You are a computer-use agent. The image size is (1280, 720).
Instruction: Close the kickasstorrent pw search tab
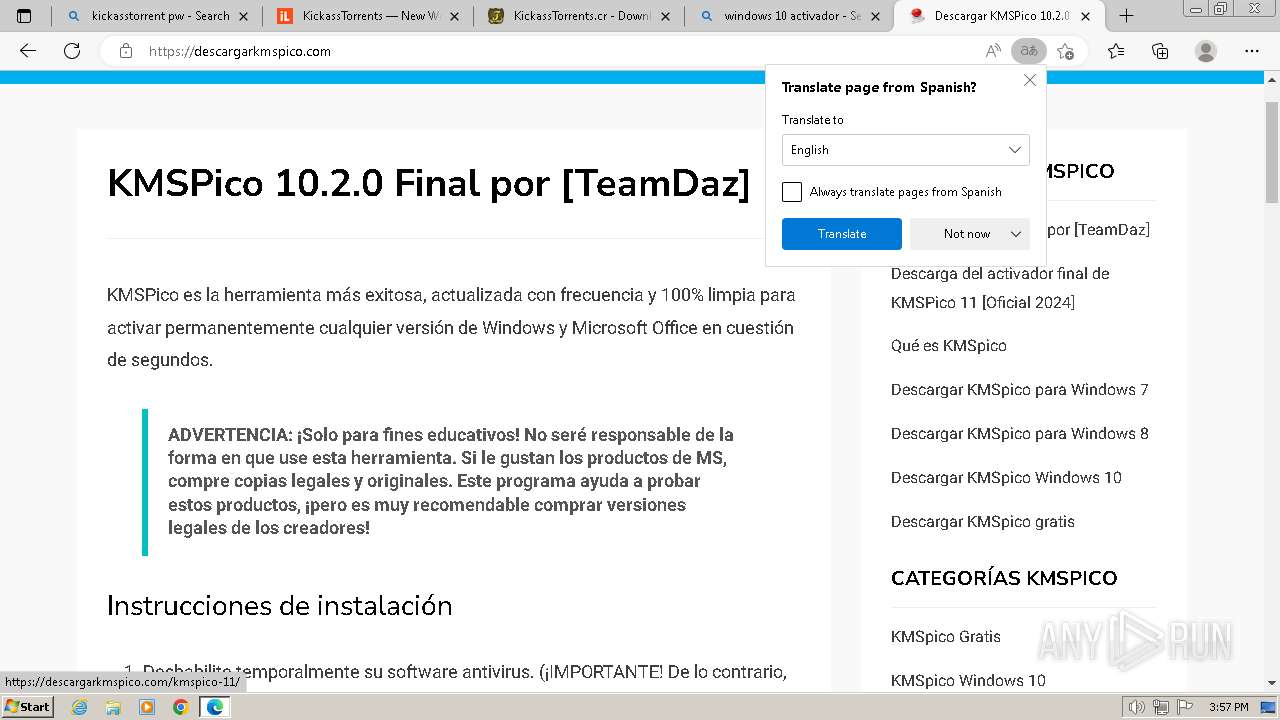[x=243, y=16]
